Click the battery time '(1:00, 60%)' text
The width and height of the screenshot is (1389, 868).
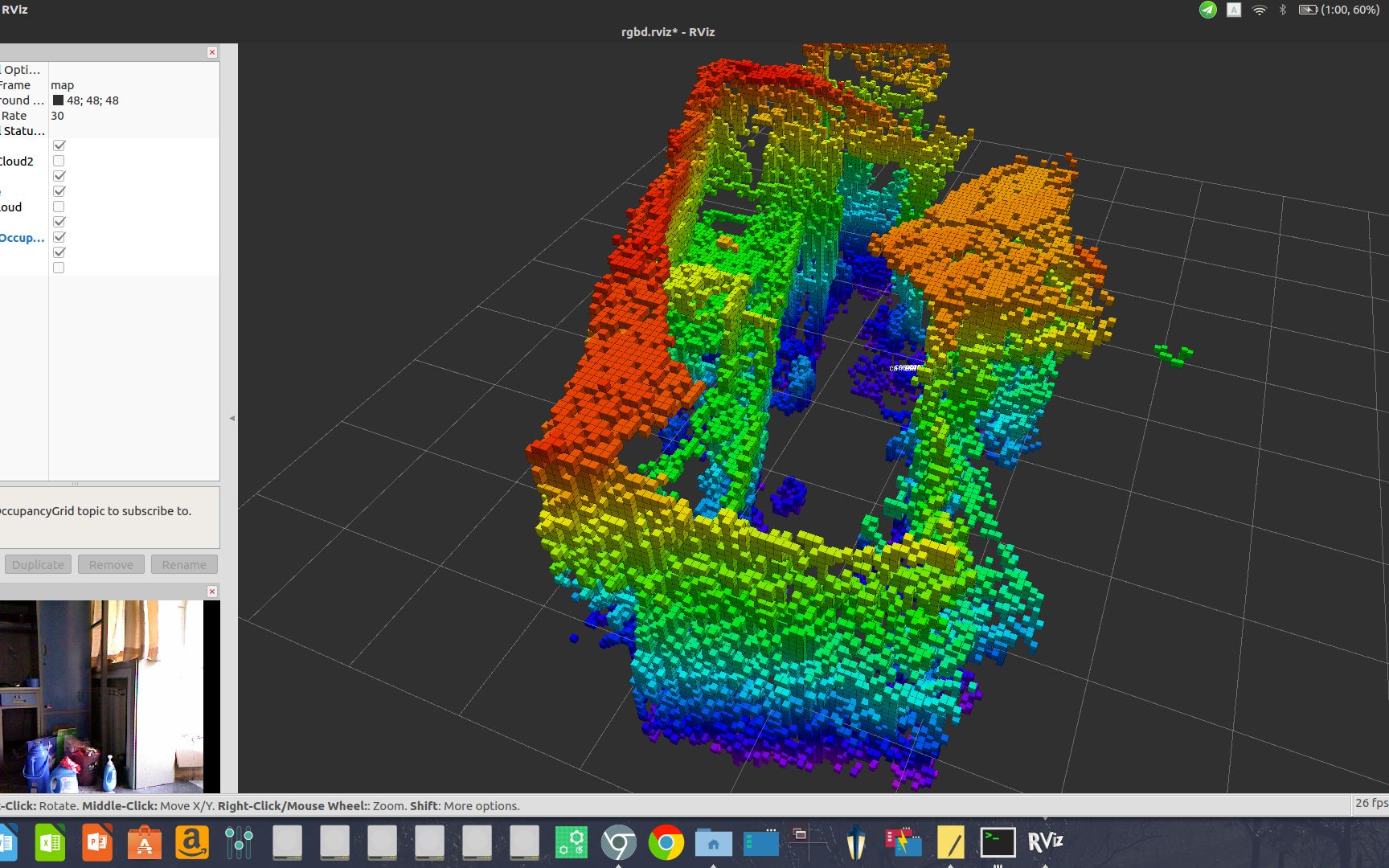click(1350, 10)
